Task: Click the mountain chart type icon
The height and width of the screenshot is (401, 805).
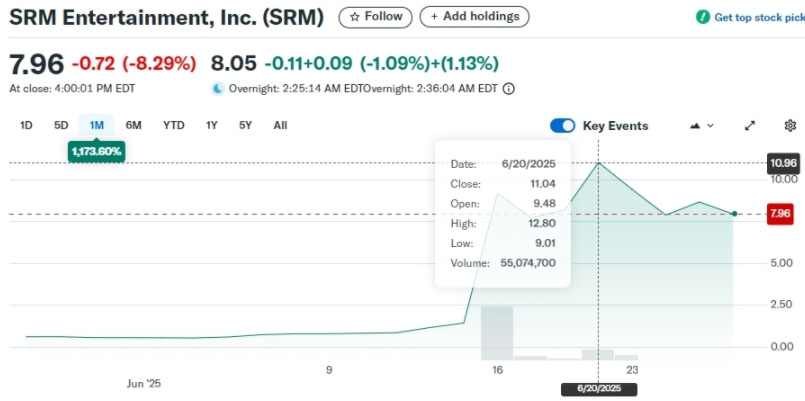Action: [695, 126]
